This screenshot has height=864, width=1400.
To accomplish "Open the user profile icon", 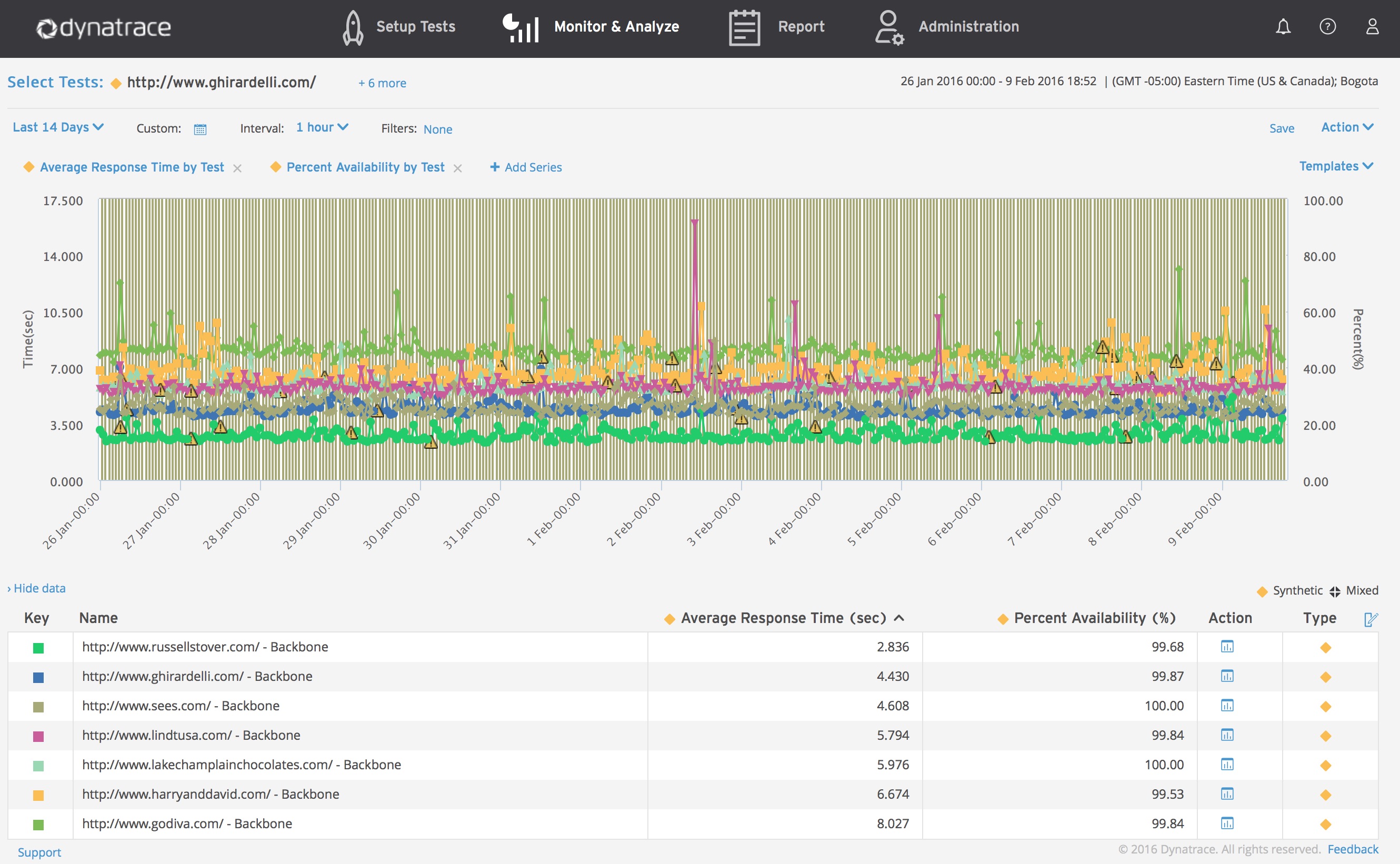I will click(x=1372, y=27).
